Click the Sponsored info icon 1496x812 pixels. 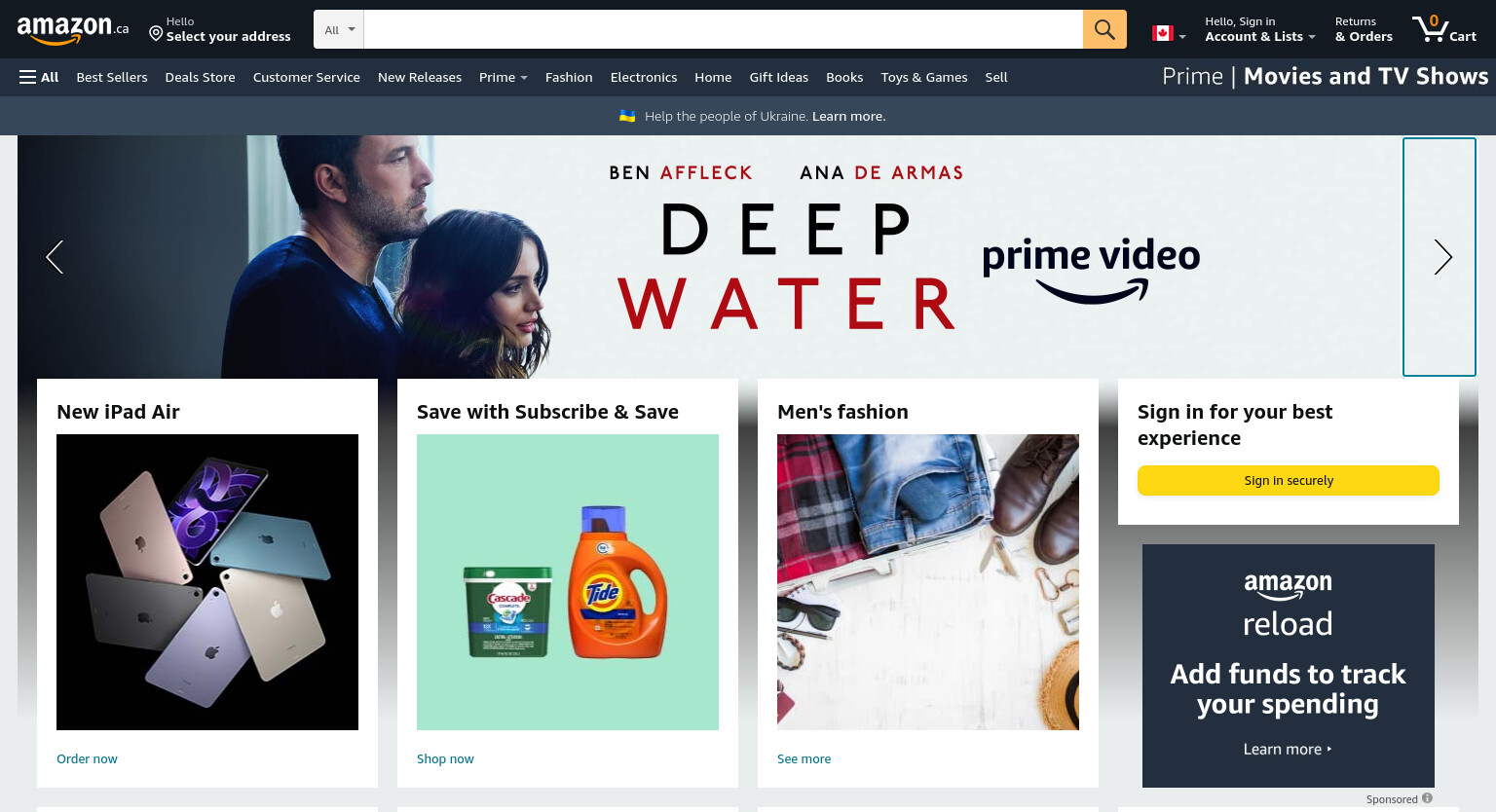1427,798
